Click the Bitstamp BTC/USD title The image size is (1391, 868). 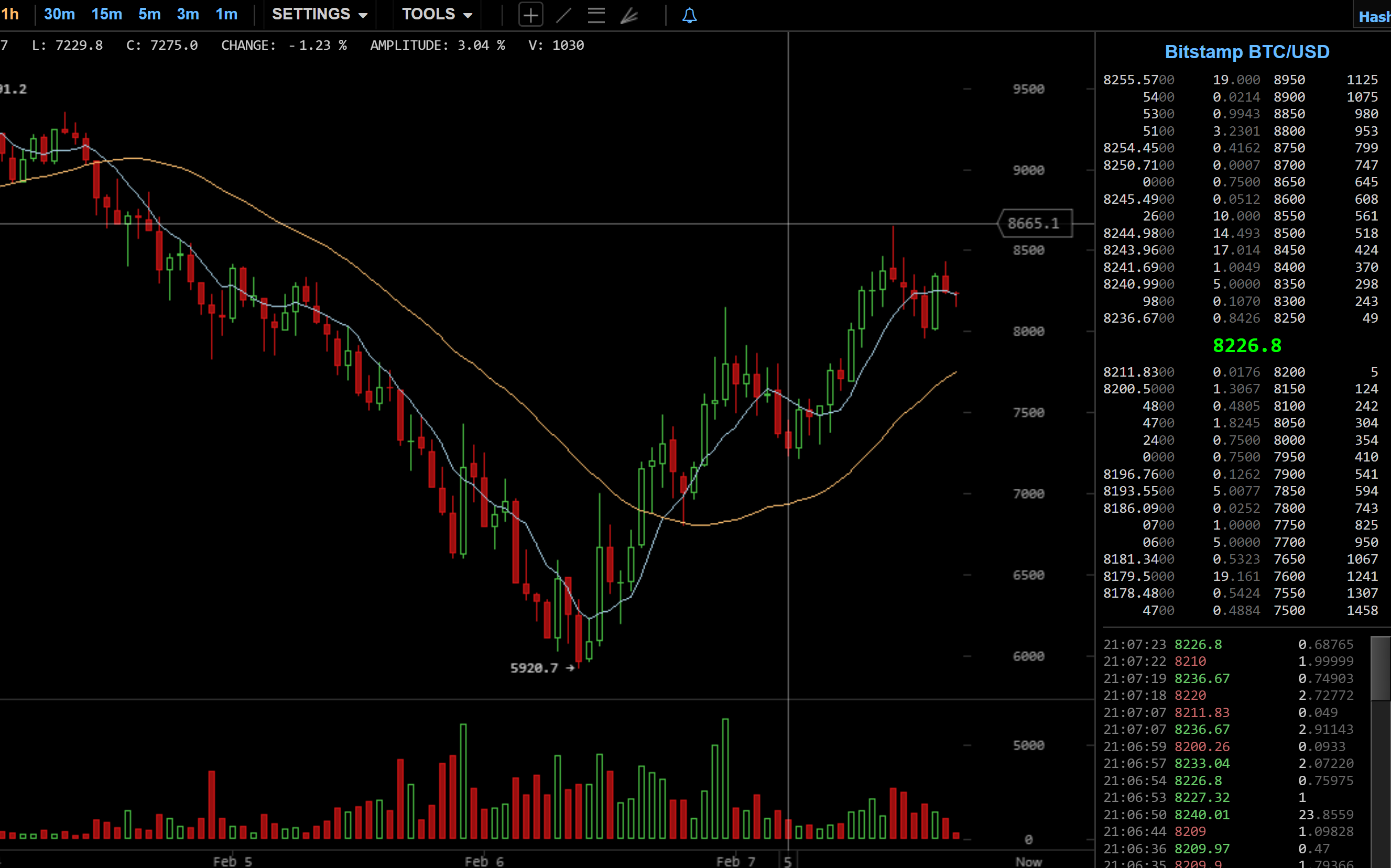1247,52
